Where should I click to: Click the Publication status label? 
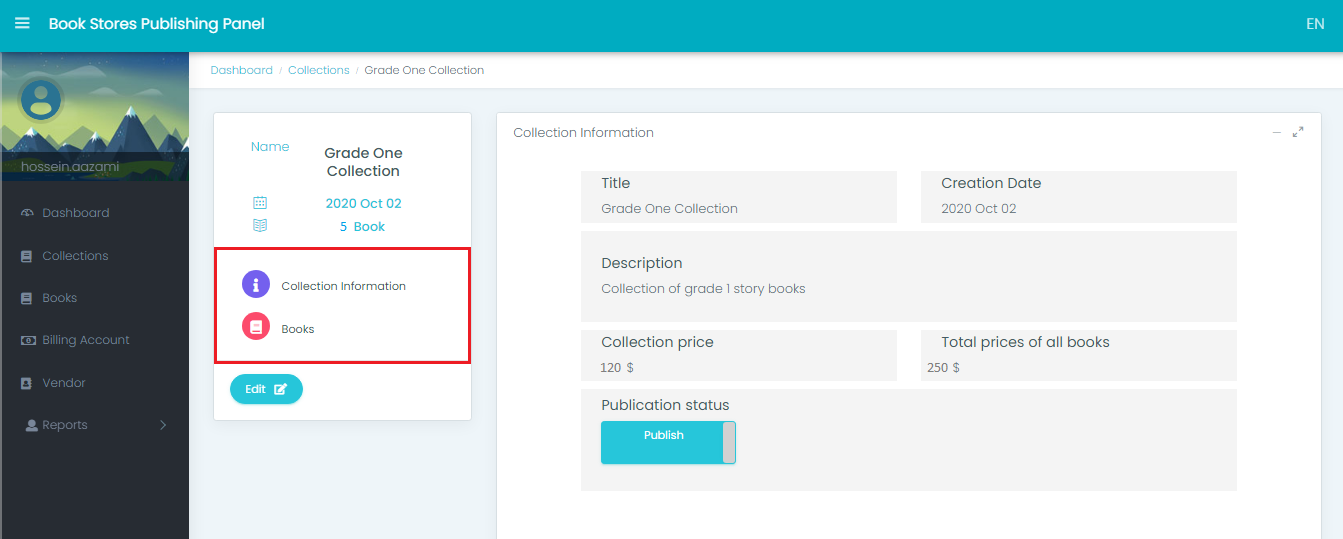click(665, 405)
